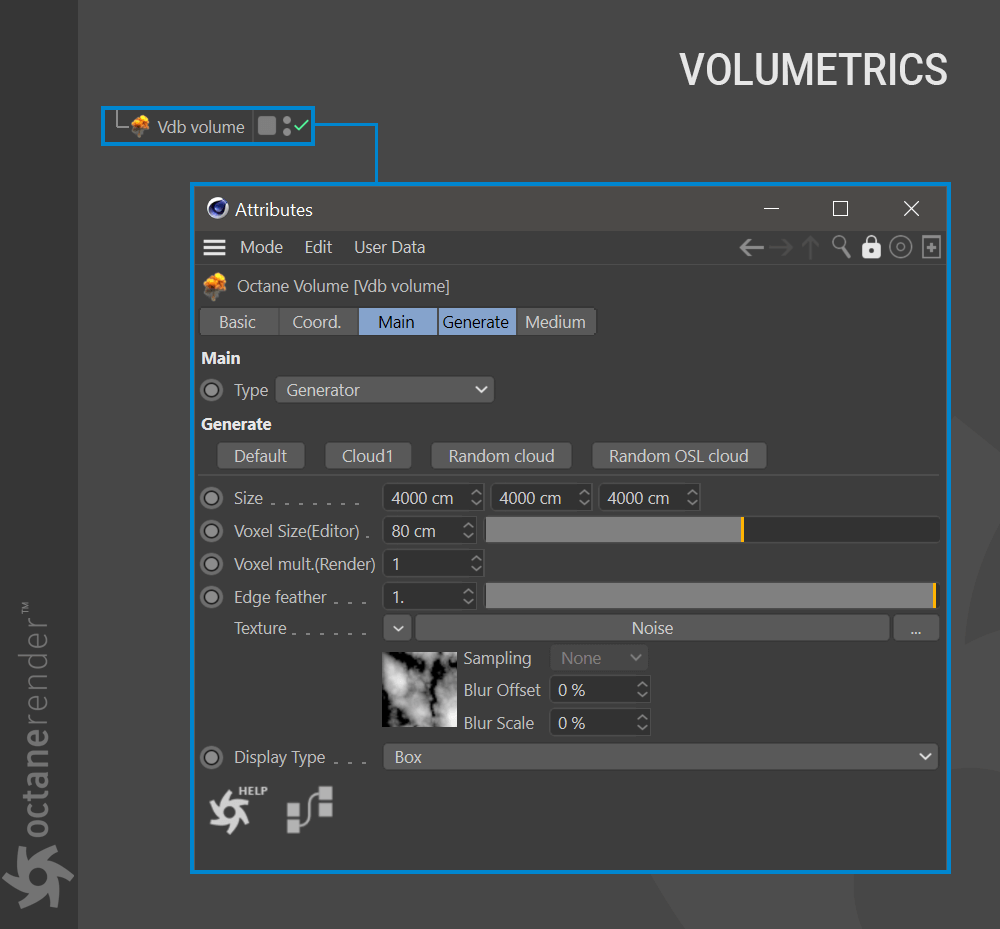Image resolution: width=1000 pixels, height=929 pixels.
Task: Open the Attributes hamburger menu
Action: click(x=214, y=247)
